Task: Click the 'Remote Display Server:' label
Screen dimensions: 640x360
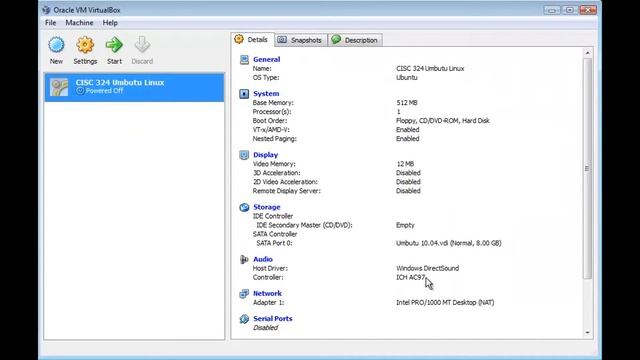Action: pos(287,191)
